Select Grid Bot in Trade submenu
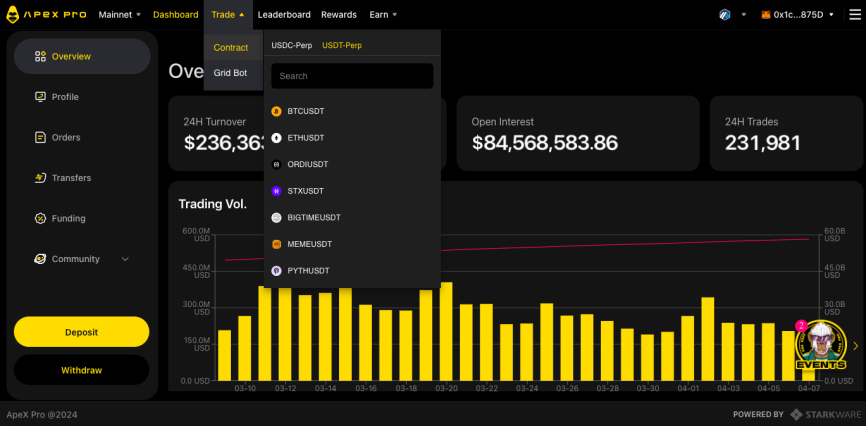 tap(230, 73)
